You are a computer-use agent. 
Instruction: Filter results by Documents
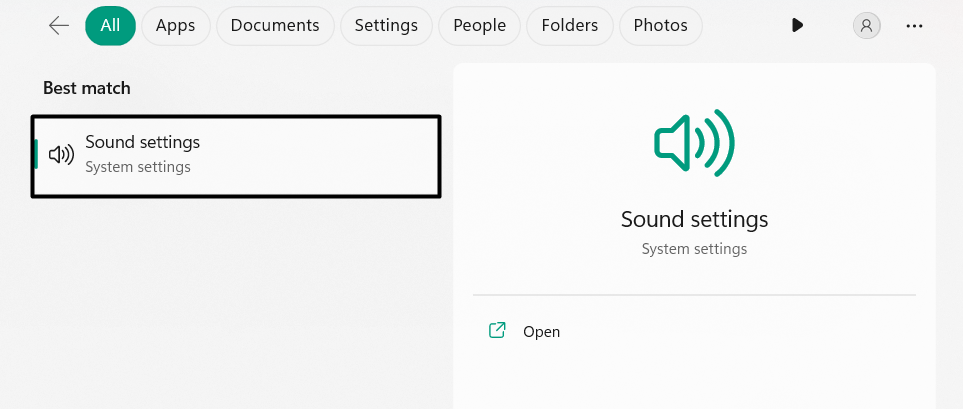[275, 26]
